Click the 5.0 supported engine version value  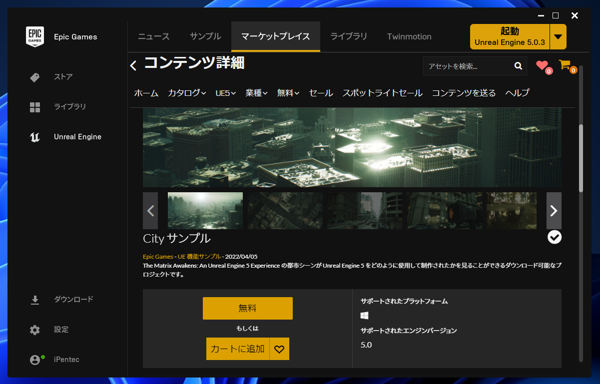pyautogui.click(x=366, y=345)
